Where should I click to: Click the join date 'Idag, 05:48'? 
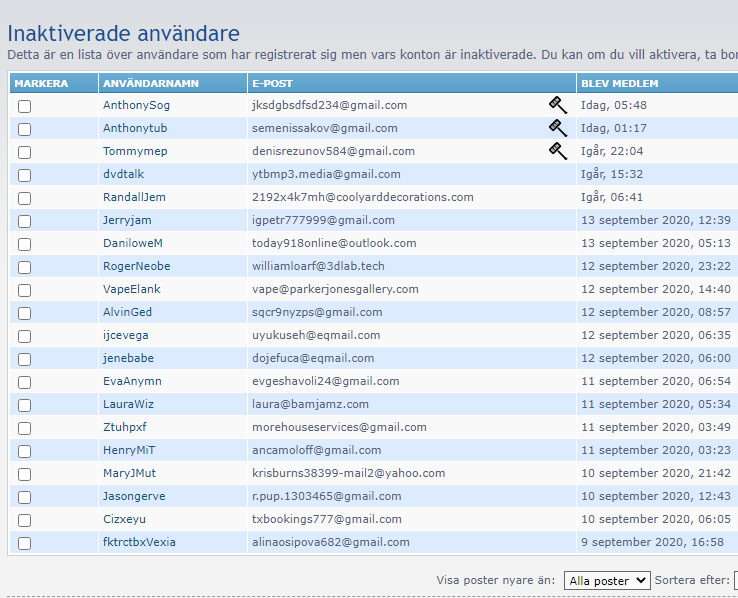(x=614, y=105)
